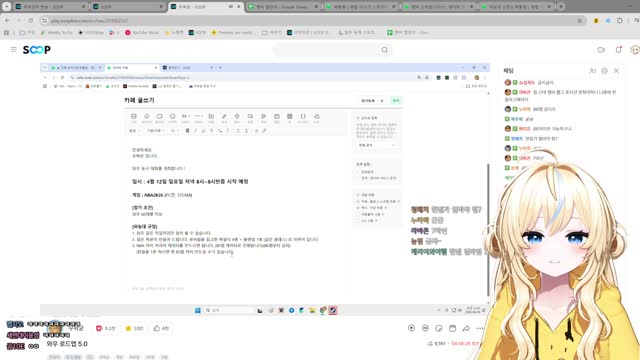Mute the playing tab via speaker icon
Image resolution: width=640 pixels, height=360 pixels.
point(231,7)
